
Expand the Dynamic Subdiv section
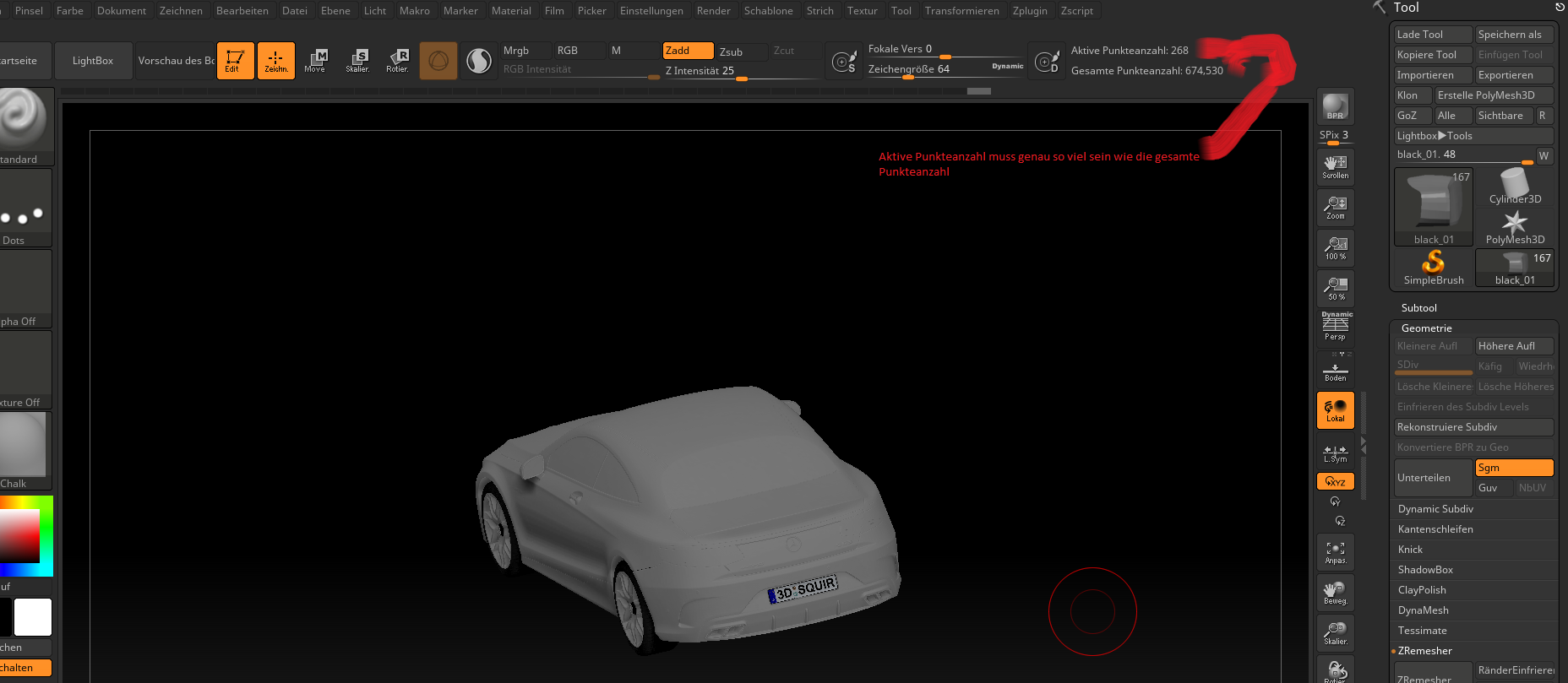point(1435,509)
